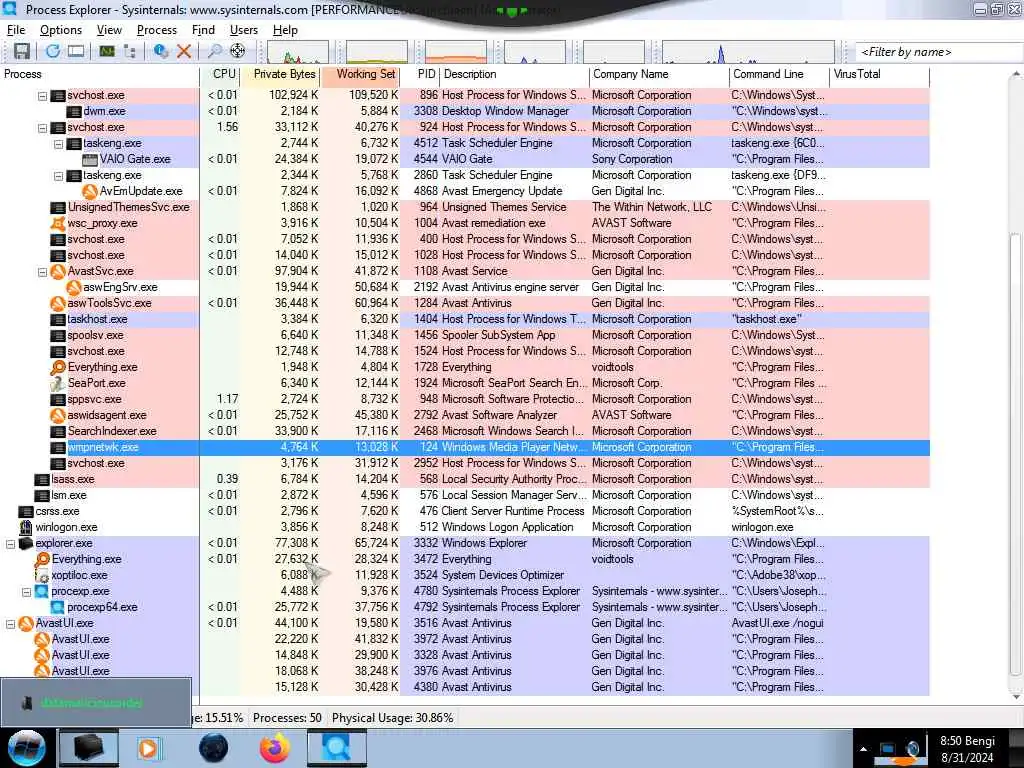This screenshot has height=768, width=1024.
Task: Click "Physical Usage: 30.86%" in status bar
Action: point(392,718)
